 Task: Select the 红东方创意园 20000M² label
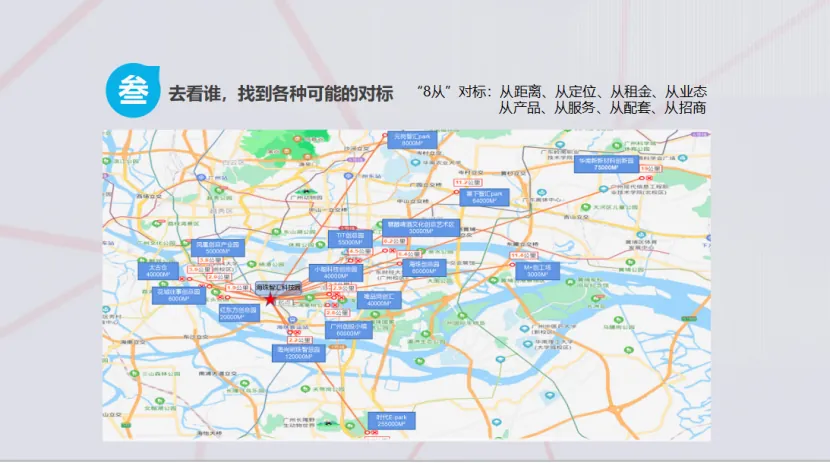coord(239,313)
